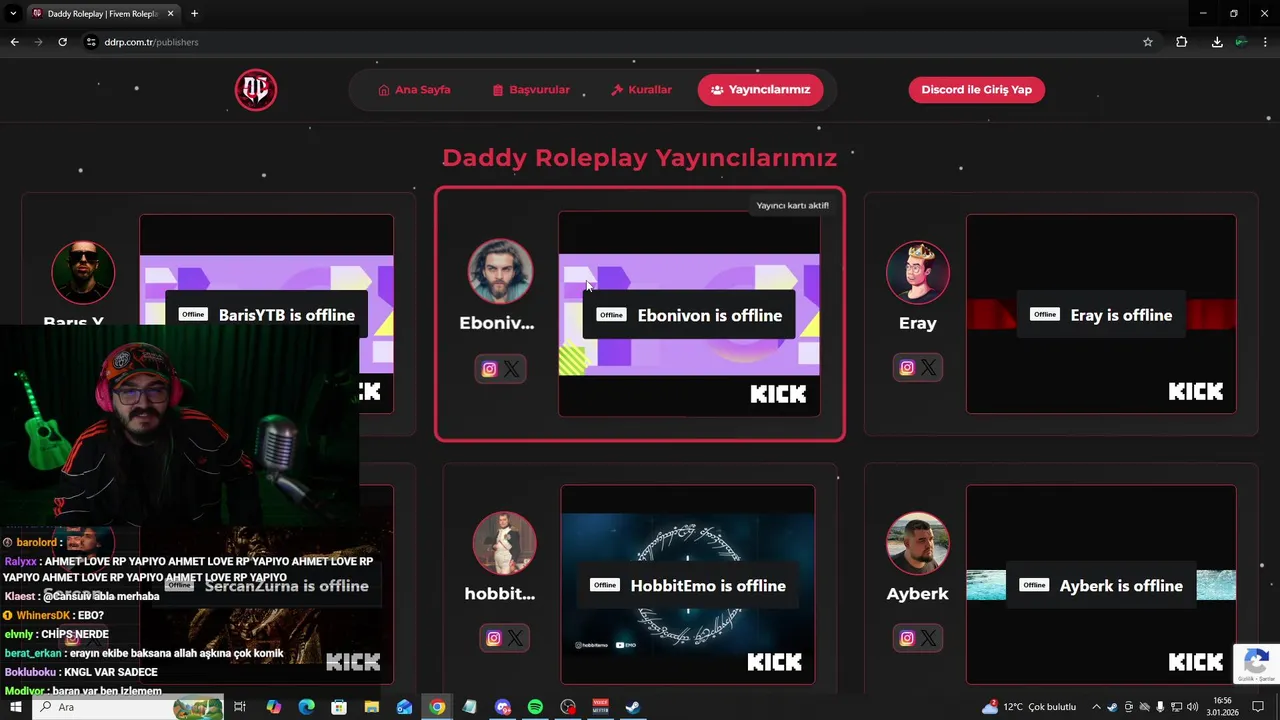Click Discord ile Giriş Yap button
This screenshot has width=1280, height=720.
click(976, 90)
